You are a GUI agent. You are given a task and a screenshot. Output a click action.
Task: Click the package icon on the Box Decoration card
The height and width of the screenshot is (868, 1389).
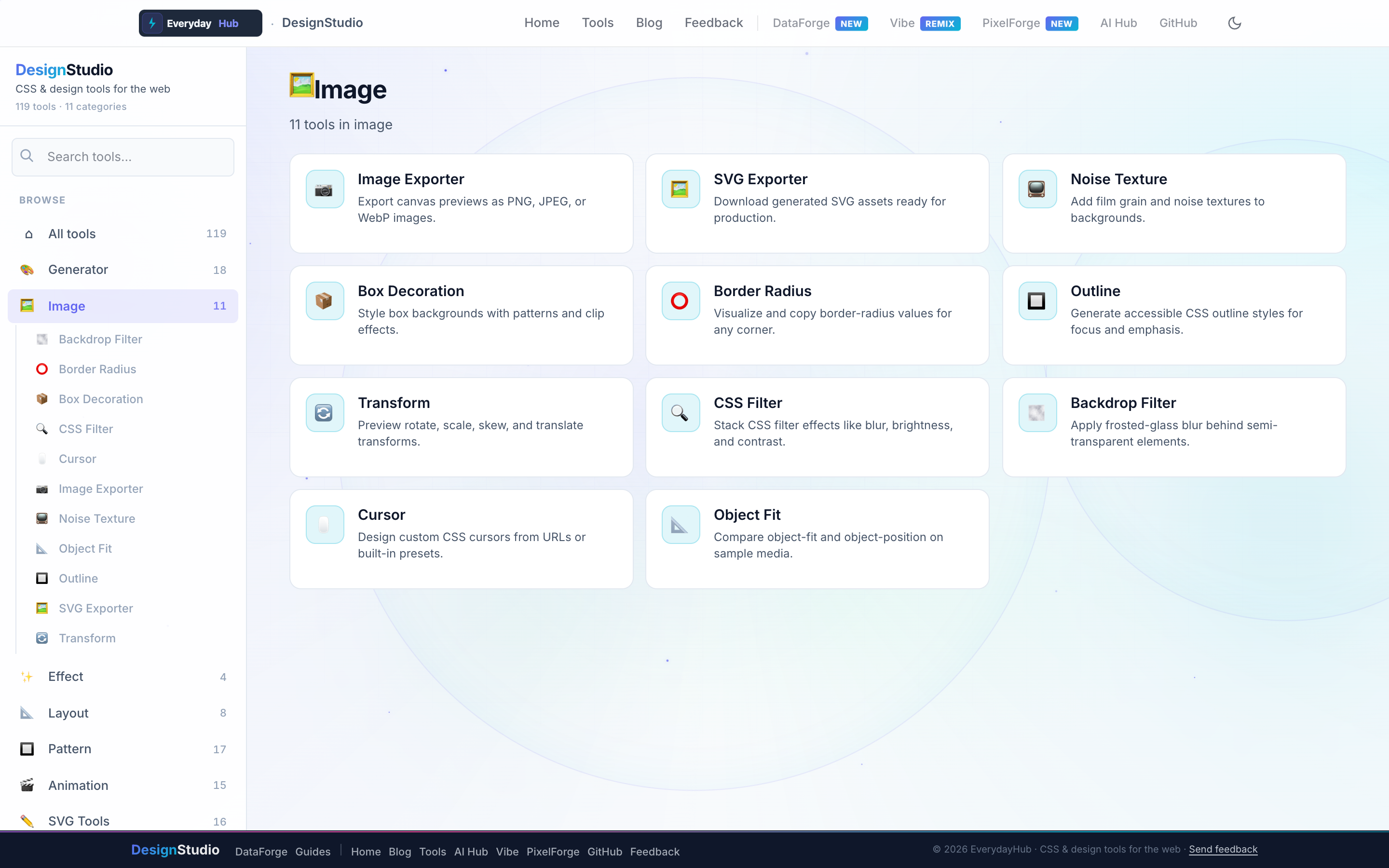coord(324,301)
